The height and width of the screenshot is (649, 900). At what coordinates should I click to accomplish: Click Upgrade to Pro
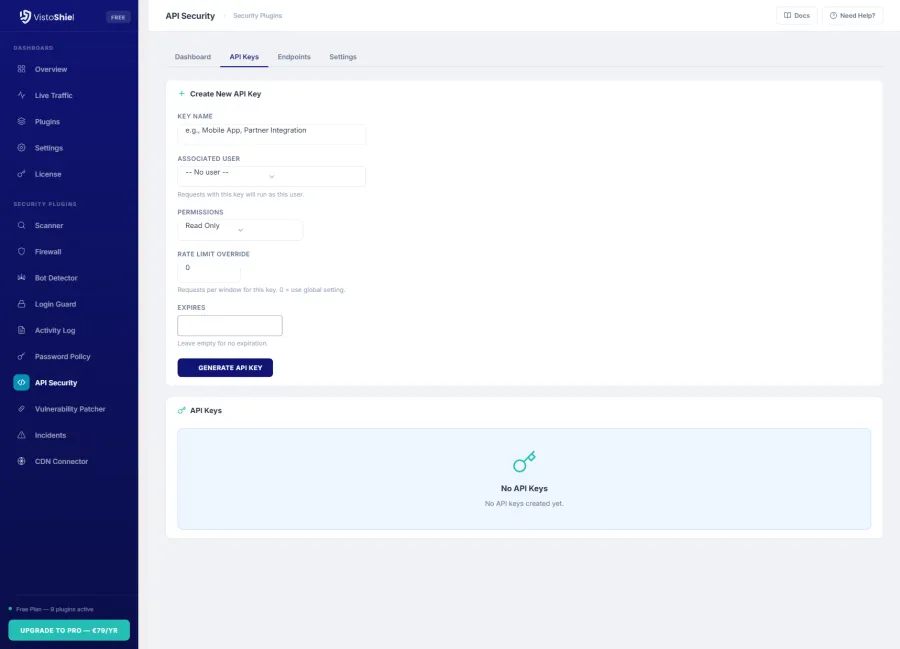click(x=69, y=630)
